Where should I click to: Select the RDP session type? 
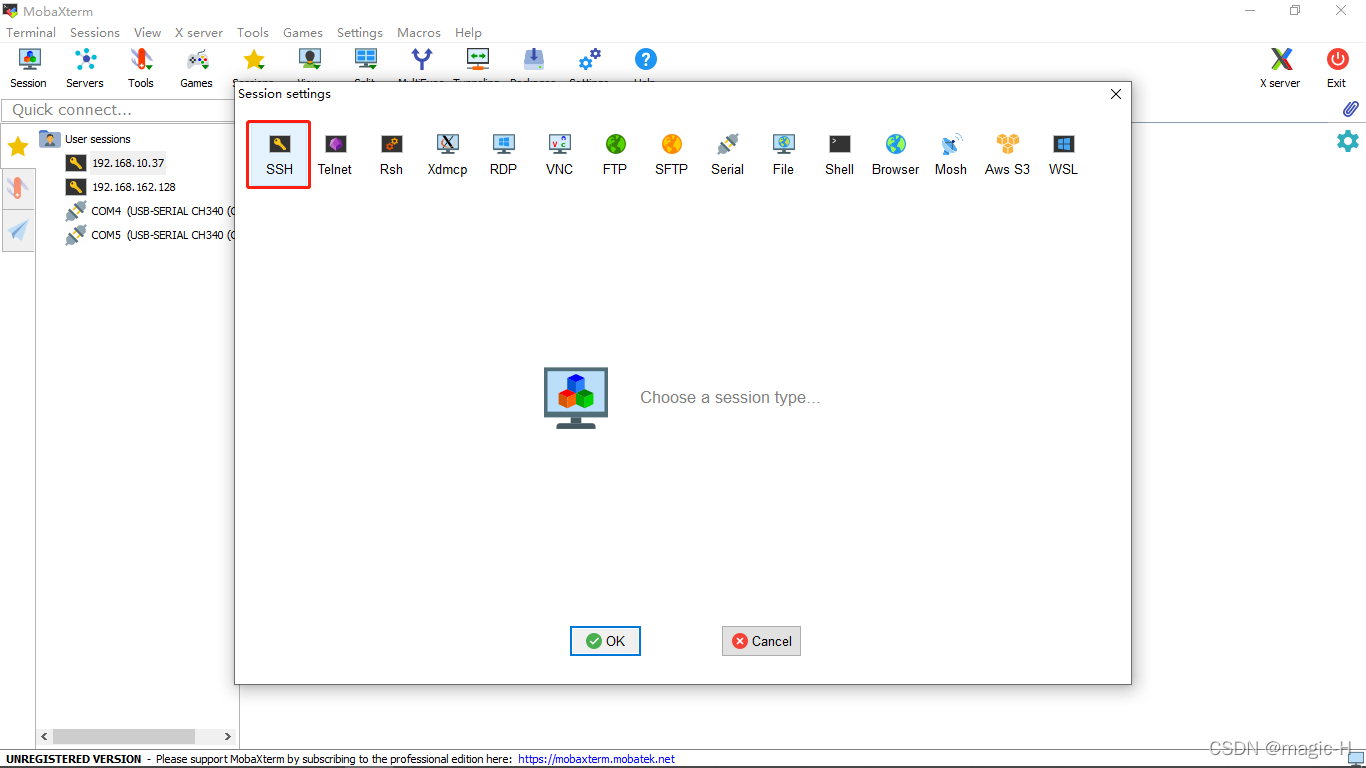pyautogui.click(x=503, y=155)
